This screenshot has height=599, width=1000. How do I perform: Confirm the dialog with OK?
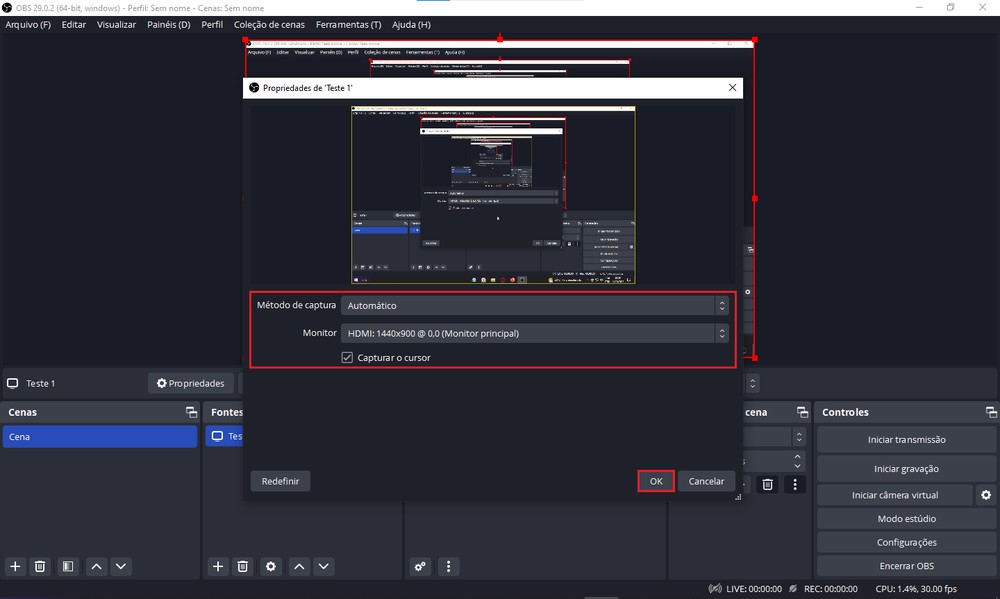click(656, 481)
